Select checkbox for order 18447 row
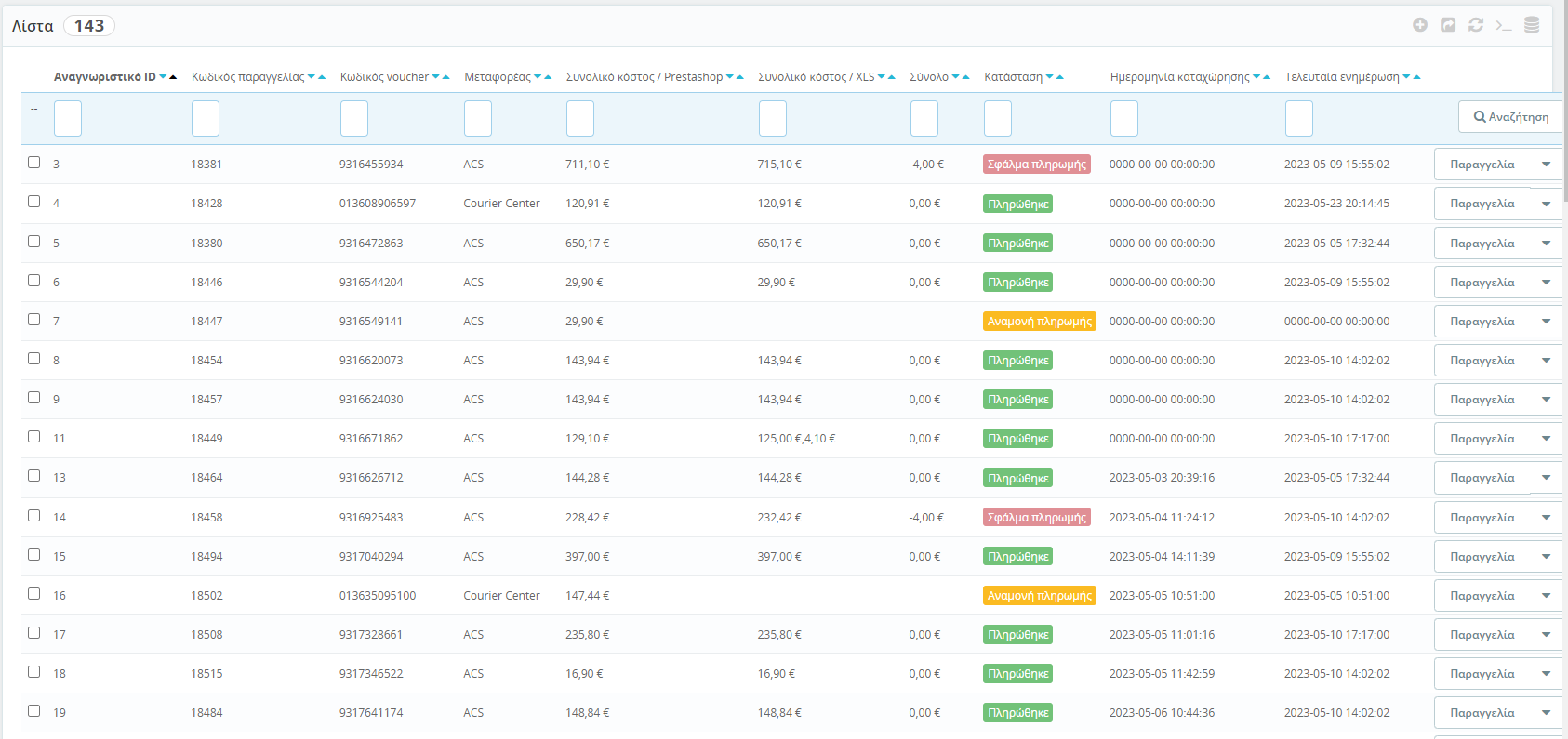The width and height of the screenshot is (1568, 739). click(x=34, y=320)
